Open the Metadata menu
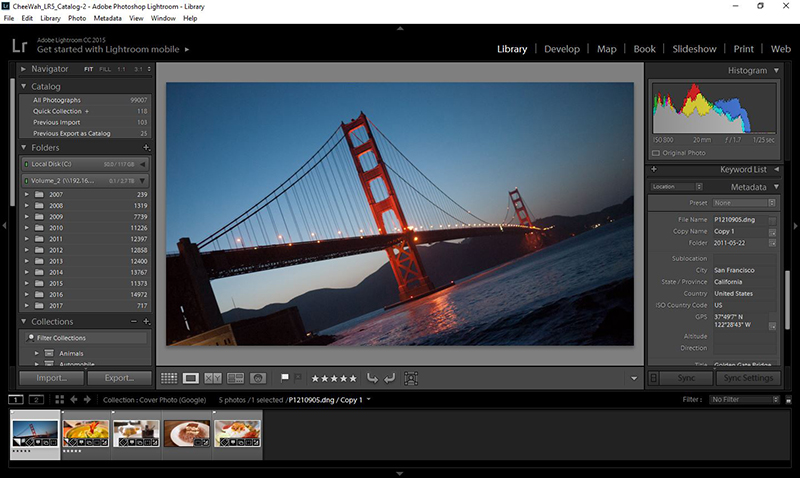Viewport: 800px width, 478px height. tap(107, 18)
